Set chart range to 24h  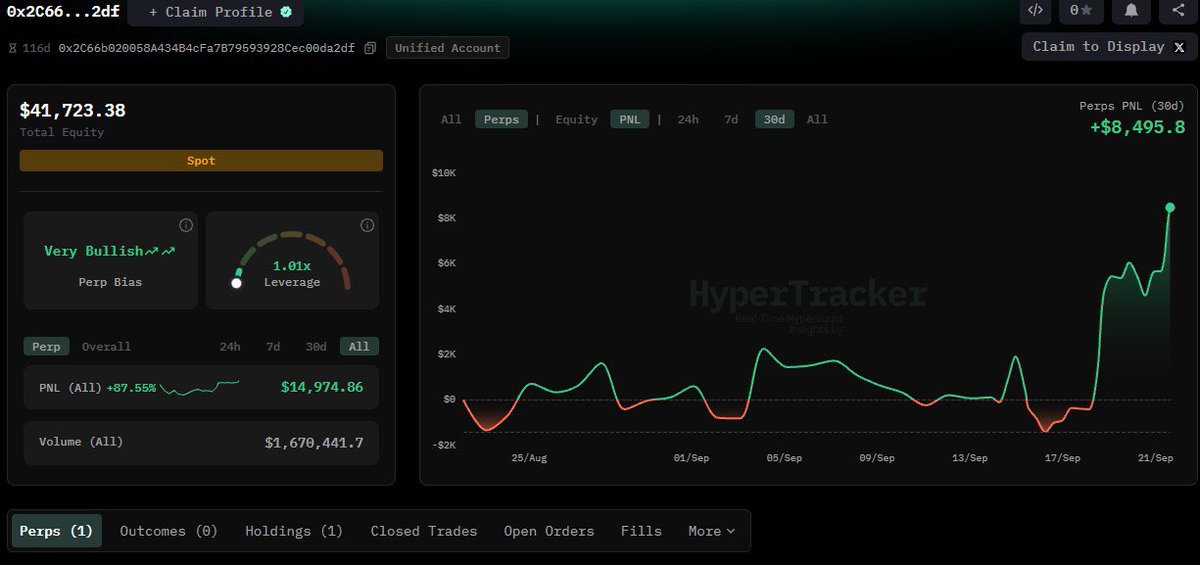tap(688, 119)
